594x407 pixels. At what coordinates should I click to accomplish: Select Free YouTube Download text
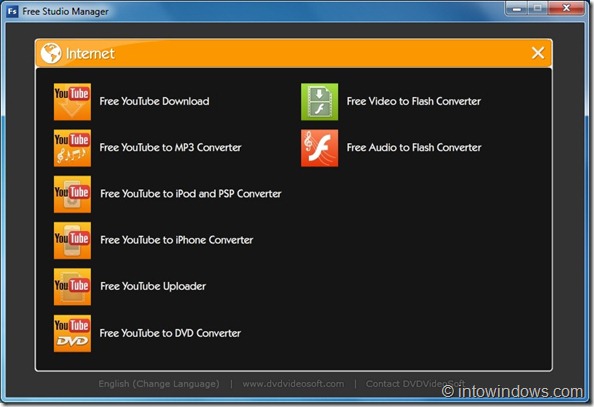pyautogui.click(x=154, y=101)
